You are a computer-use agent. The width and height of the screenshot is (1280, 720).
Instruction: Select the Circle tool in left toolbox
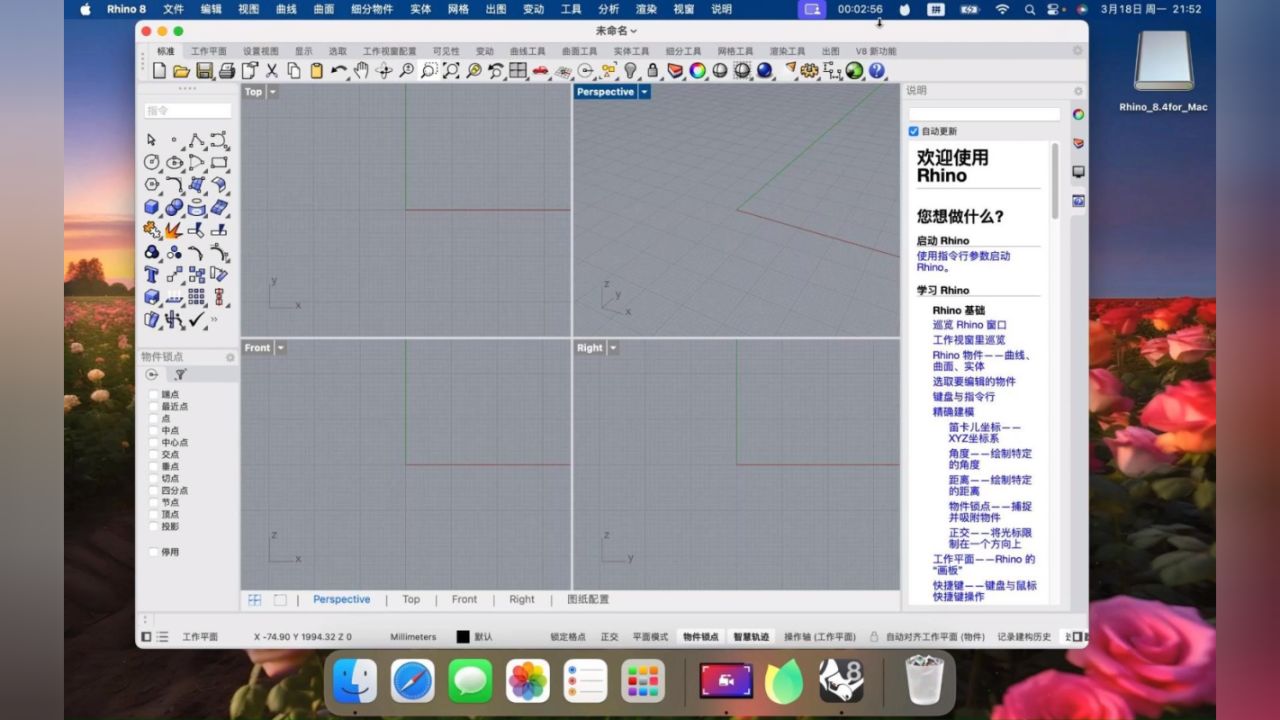pyautogui.click(x=151, y=162)
